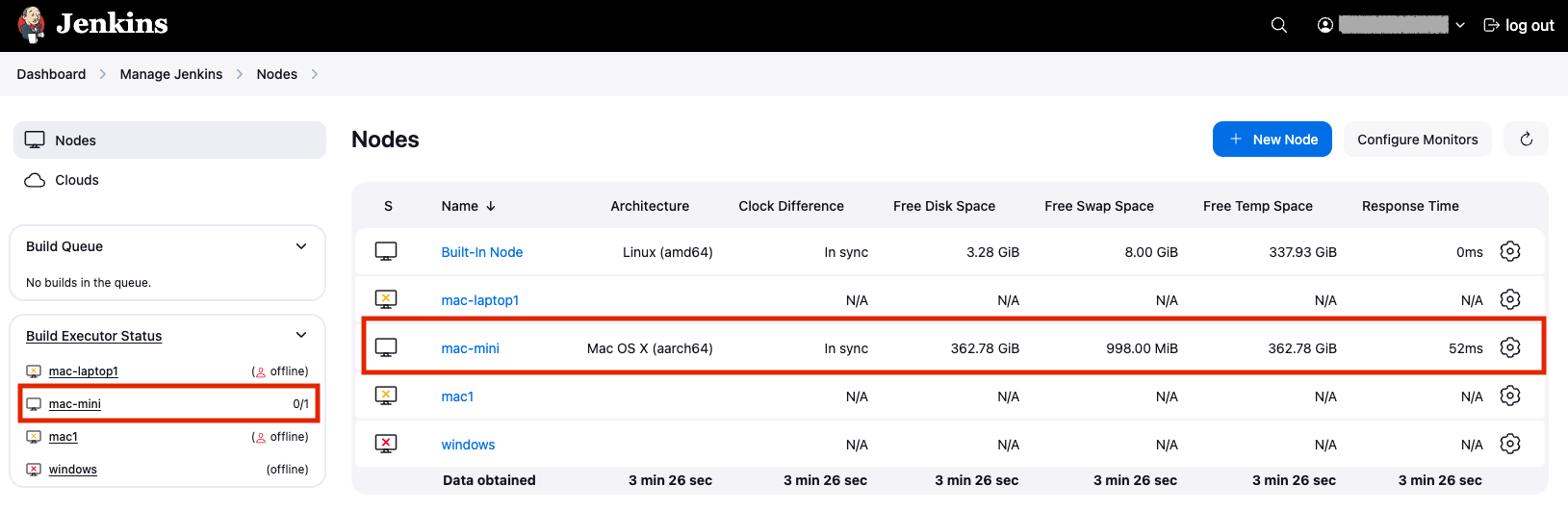This screenshot has width=1568, height=511.
Task: Open configure gear for mac-mini row
Action: point(1510,347)
